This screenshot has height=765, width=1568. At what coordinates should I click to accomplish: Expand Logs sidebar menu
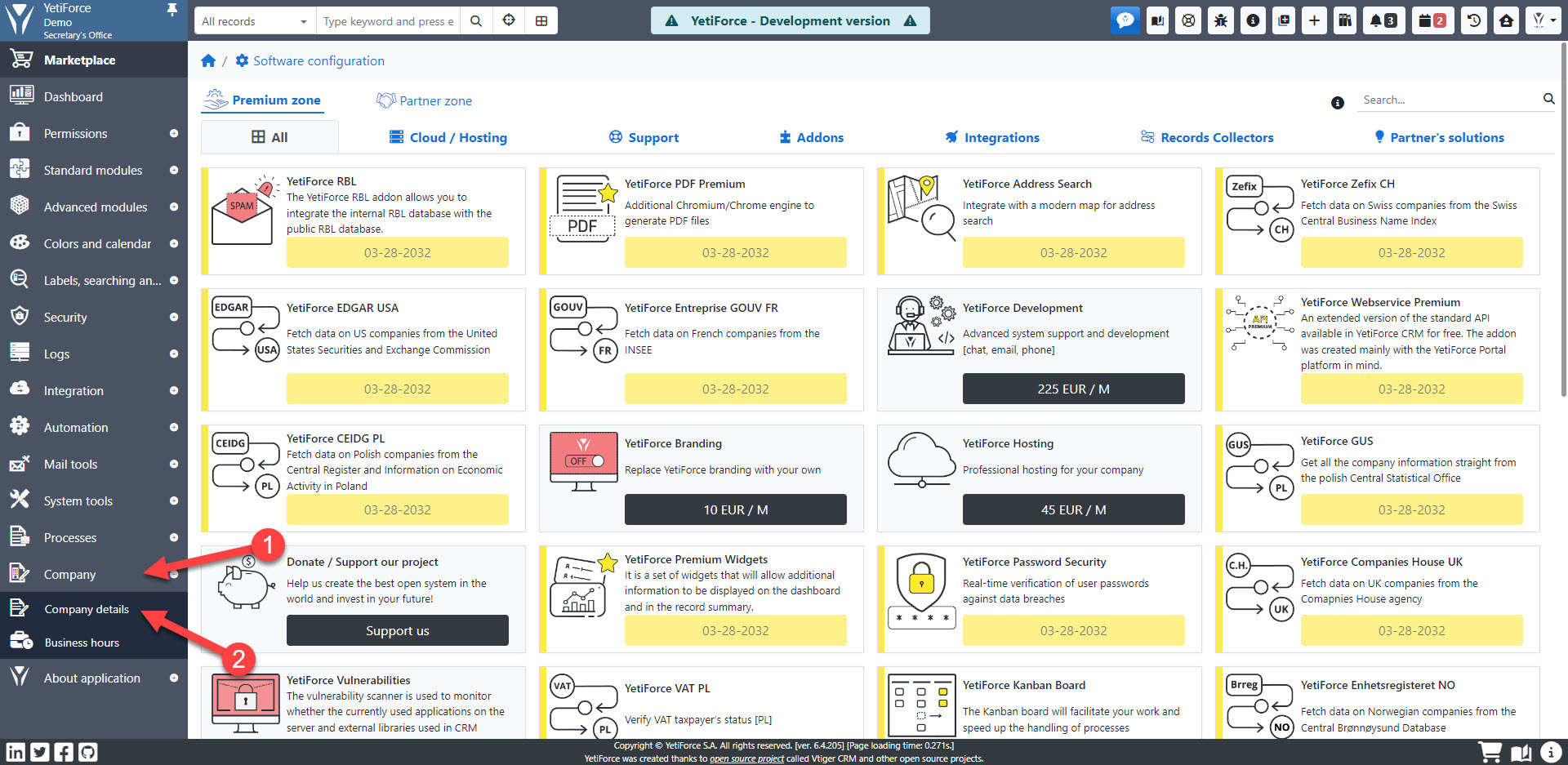click(x=94, y=354)
